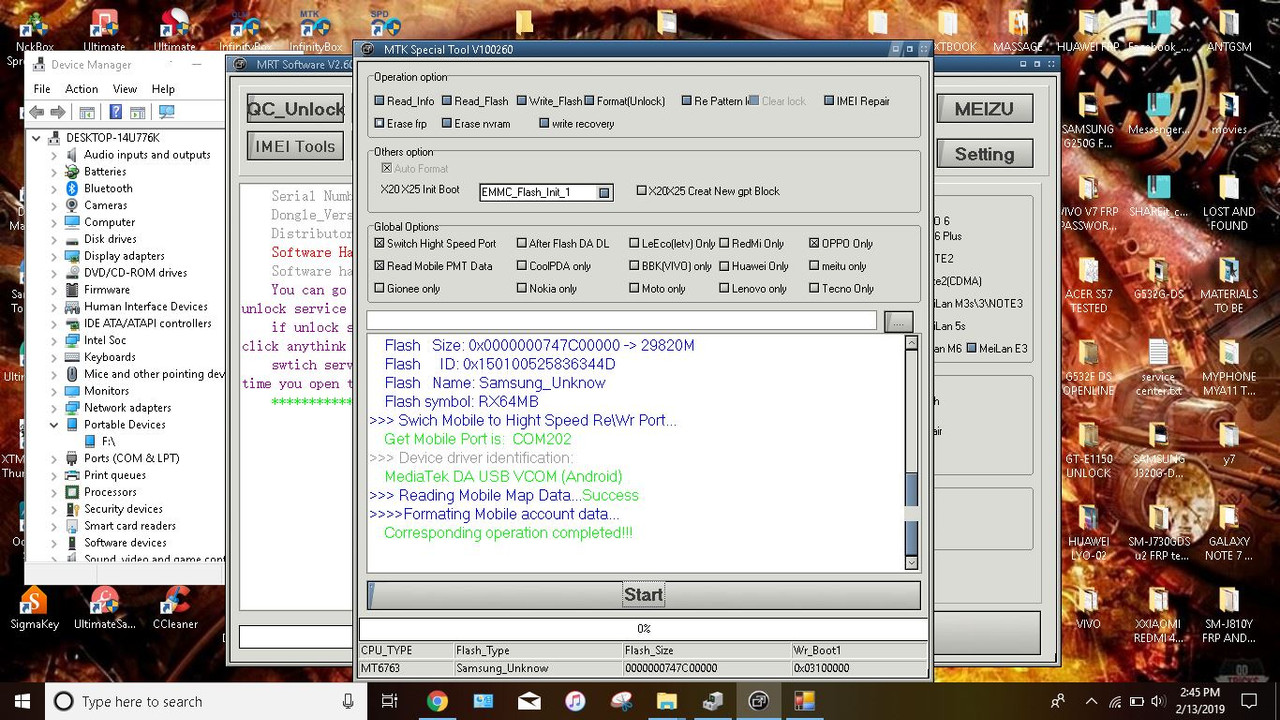This screenshot has width=1280, height=720.
Task: Open the GALAXY NOTE 7 folder
Action: point(1229,534)
